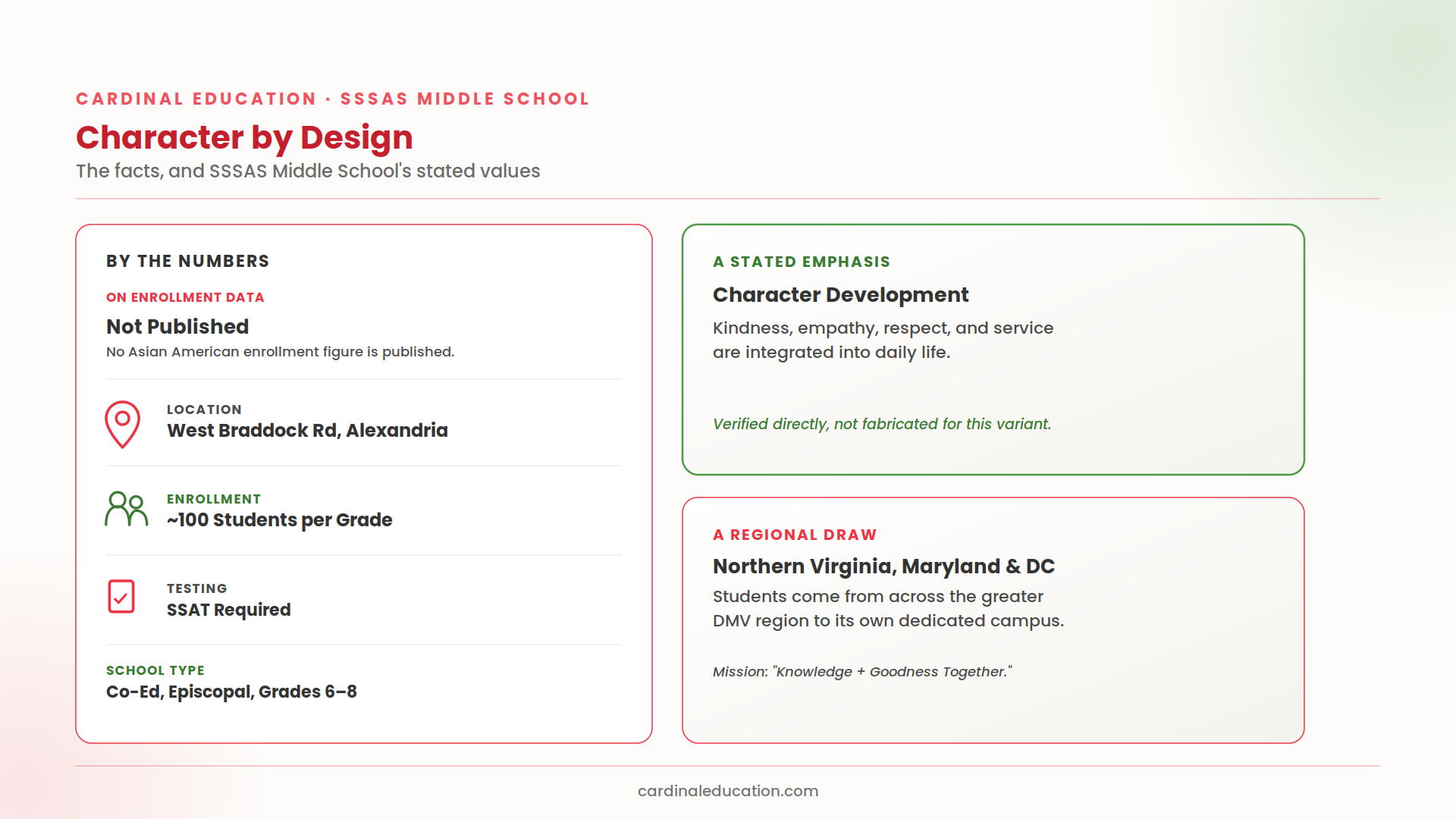The height and width of the screenshot is (819, 1456).
Task: Select the 'Character Development' heading
Action: click(x=840, y=295)
